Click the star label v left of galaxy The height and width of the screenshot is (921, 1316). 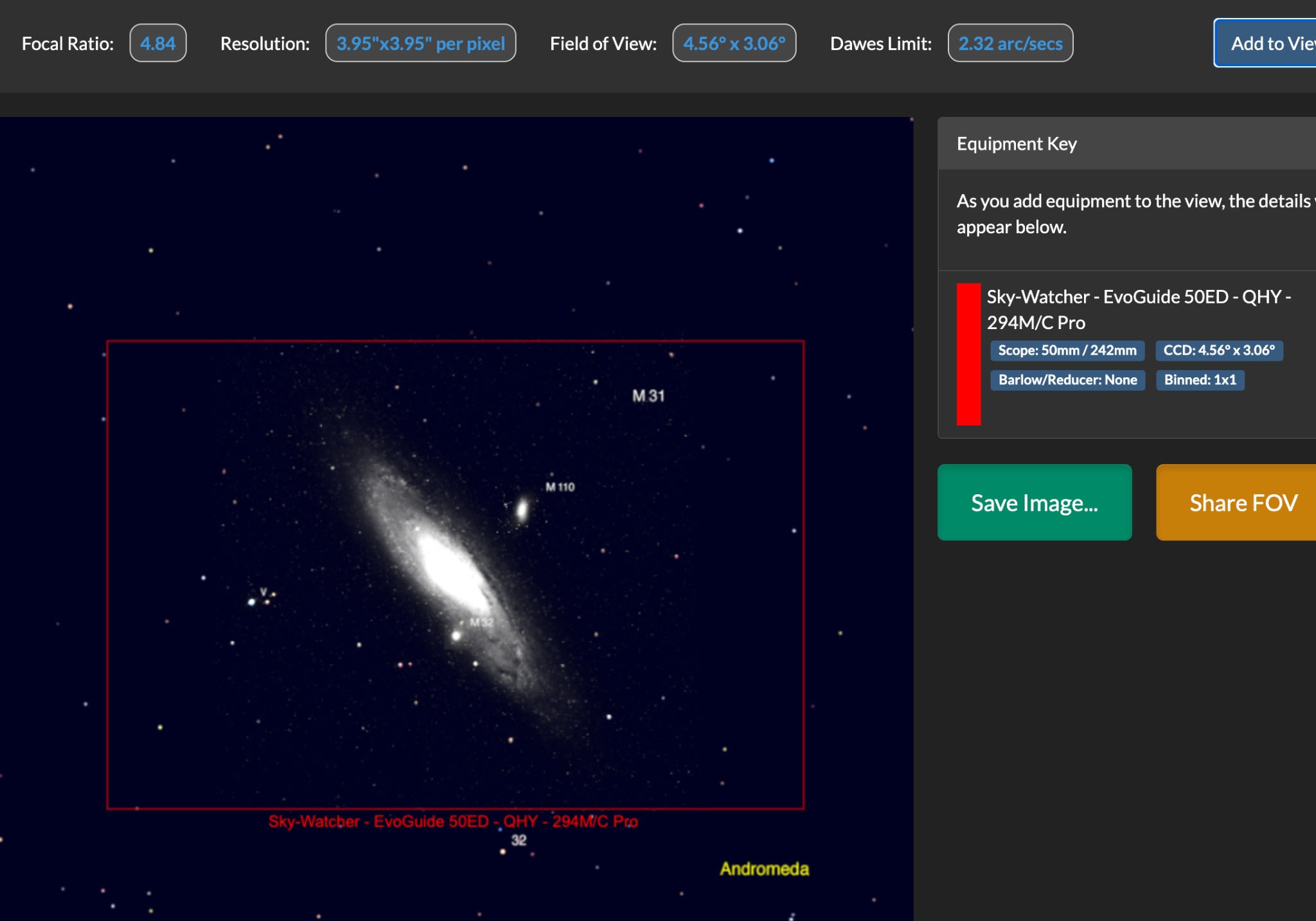coord(263,591)
